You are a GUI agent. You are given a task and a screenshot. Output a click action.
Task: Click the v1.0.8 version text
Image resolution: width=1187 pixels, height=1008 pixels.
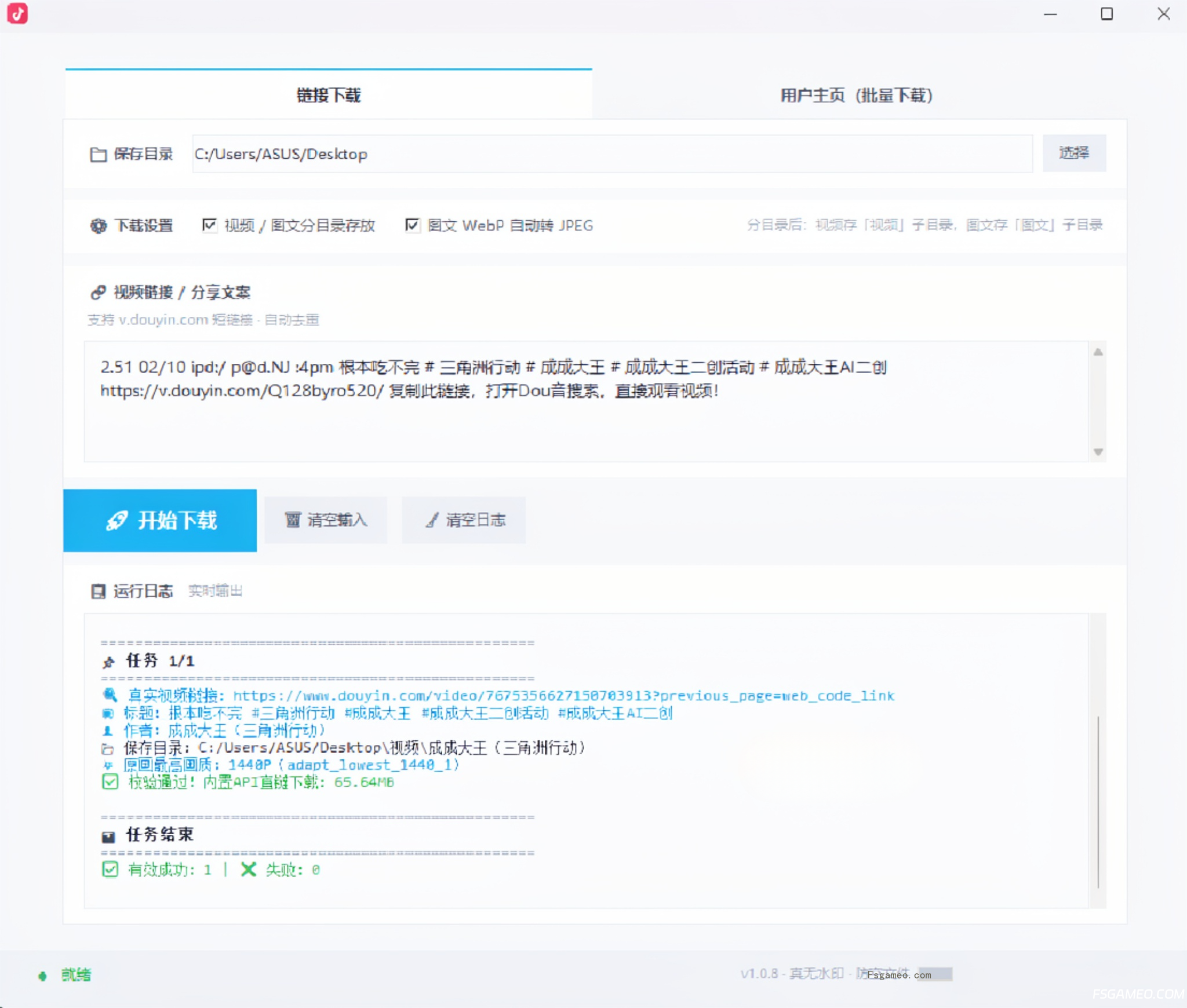click(x=759, y=973)
